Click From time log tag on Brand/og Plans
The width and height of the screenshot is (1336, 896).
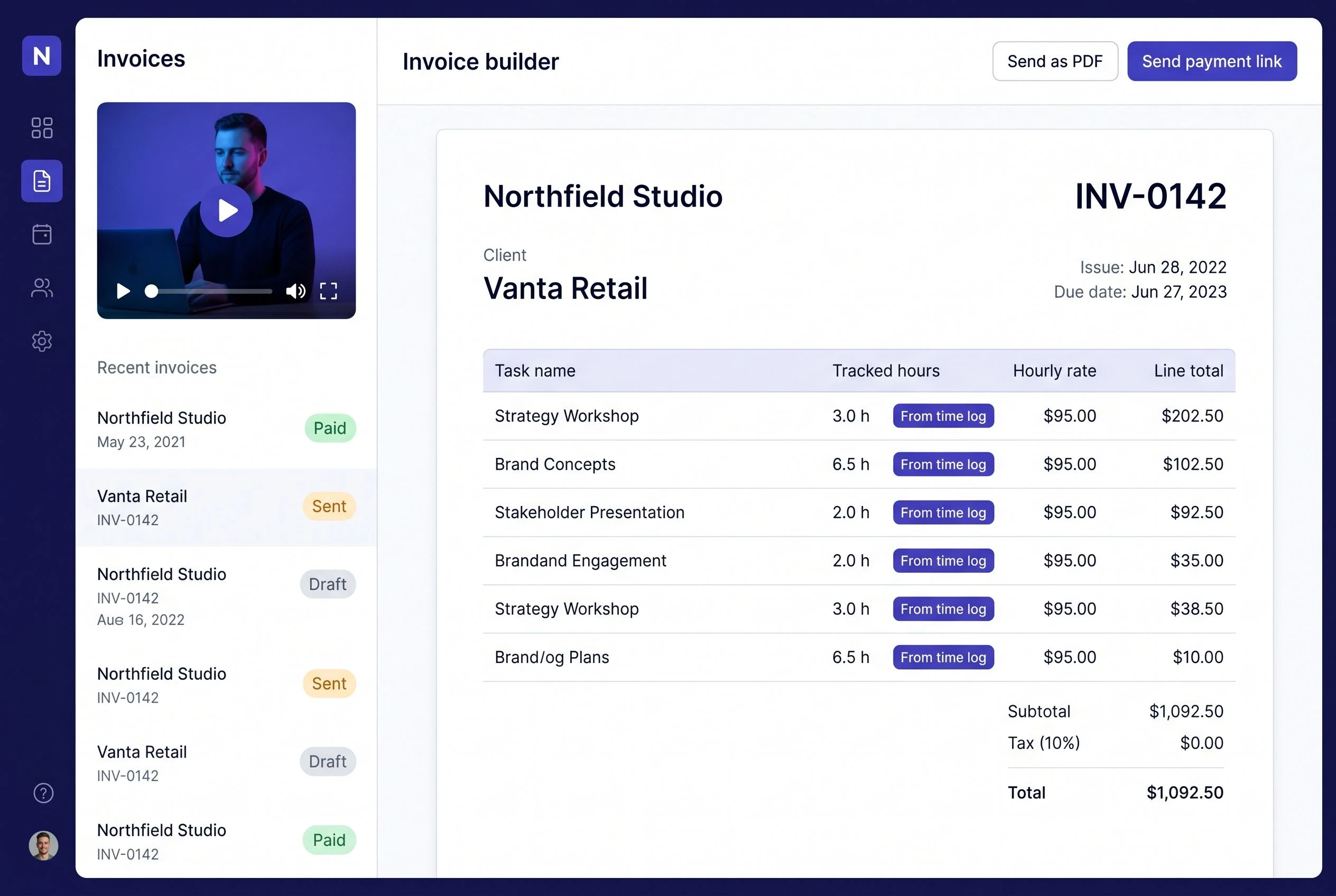point(943,657)
